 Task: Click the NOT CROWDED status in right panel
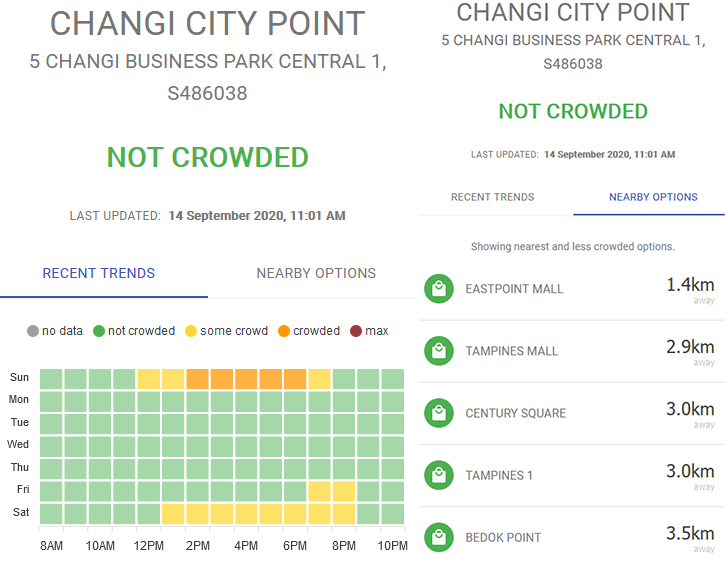(x=573, y=111)
